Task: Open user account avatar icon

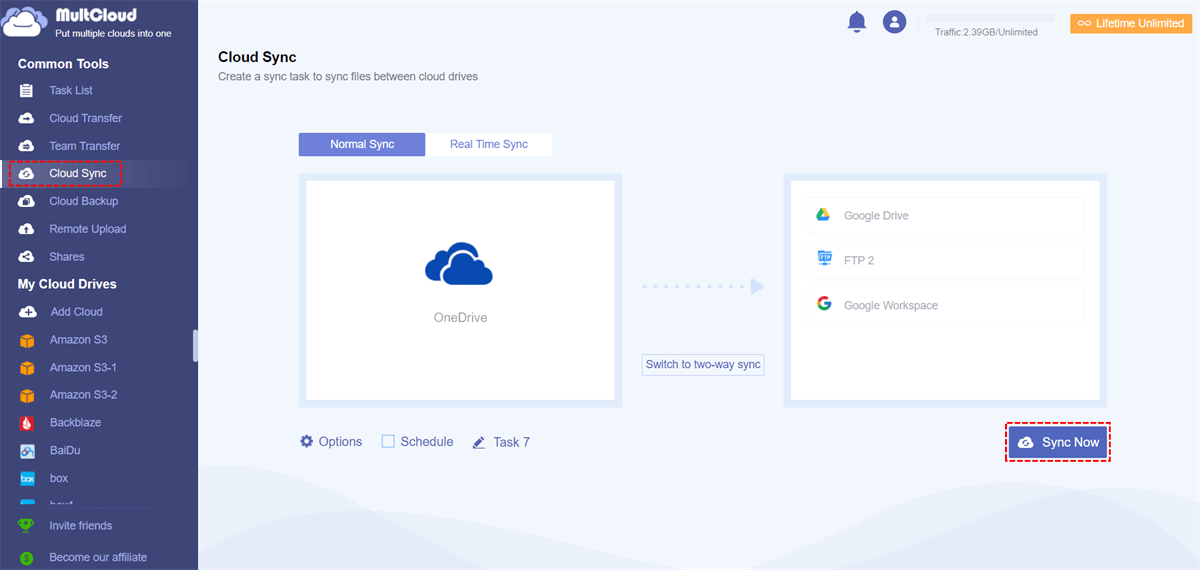Action: pos(894,22)
